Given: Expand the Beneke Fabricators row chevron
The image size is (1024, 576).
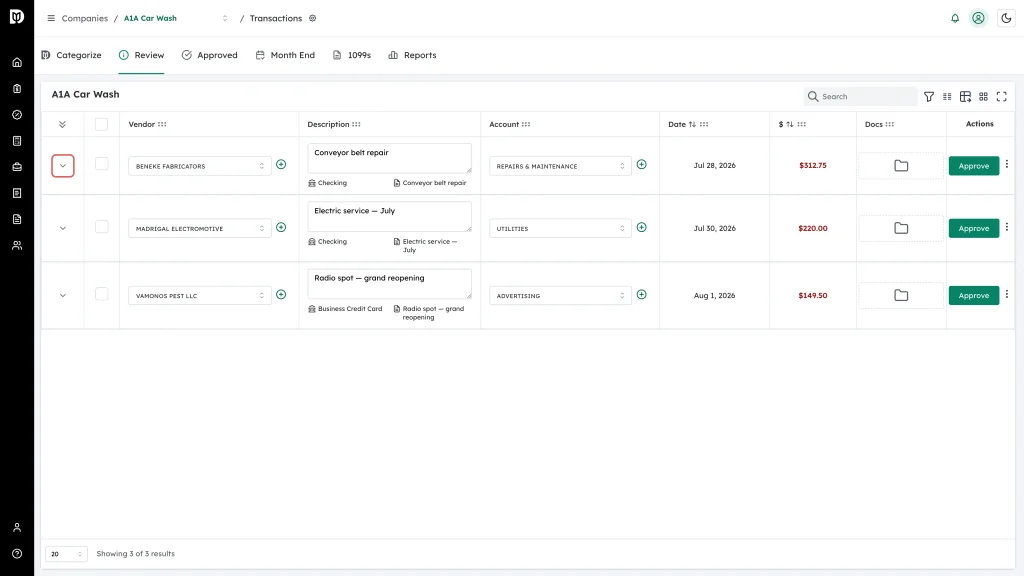Looking at the screenshot, I should pos(63,166).
